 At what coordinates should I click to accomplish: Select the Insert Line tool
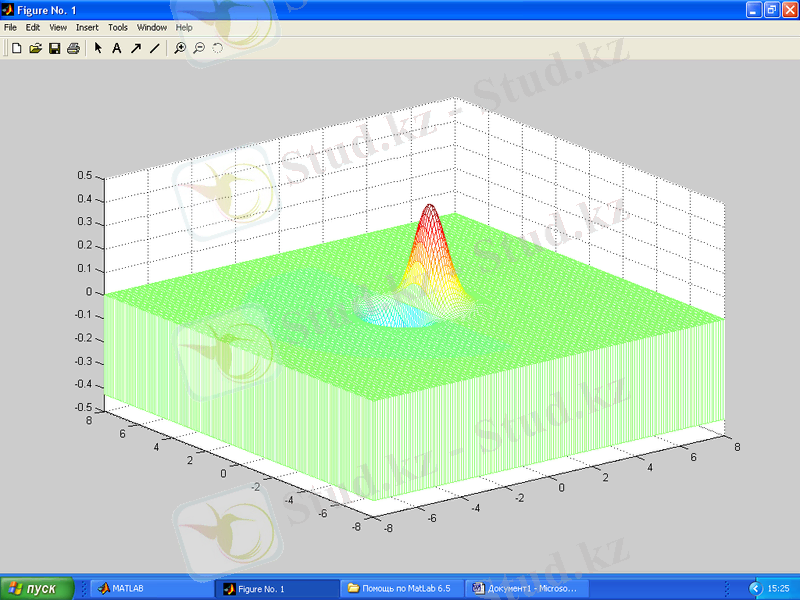(x=154, y=47)
